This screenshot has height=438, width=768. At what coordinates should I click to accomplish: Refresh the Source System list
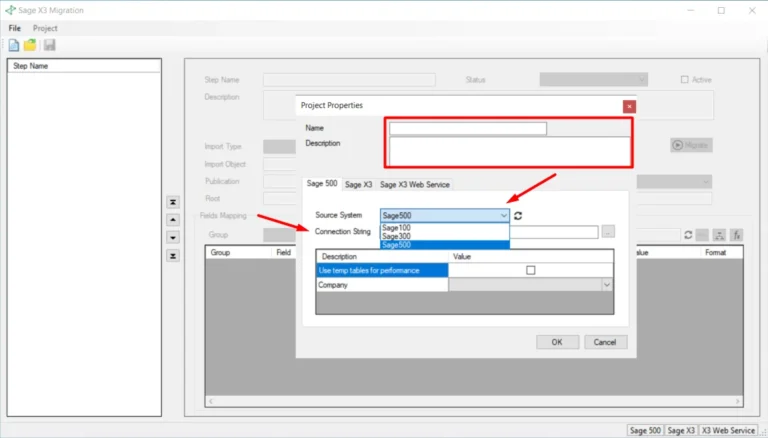tap(518, 216)
